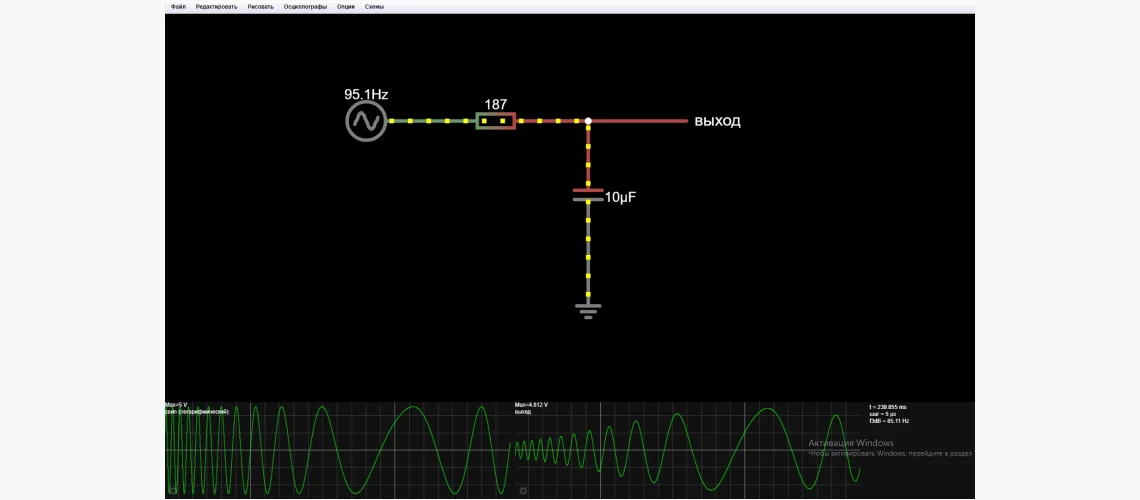Open the Опции menu
The width and height of the screenshot is (1140, 500).
tap(345, 6)
